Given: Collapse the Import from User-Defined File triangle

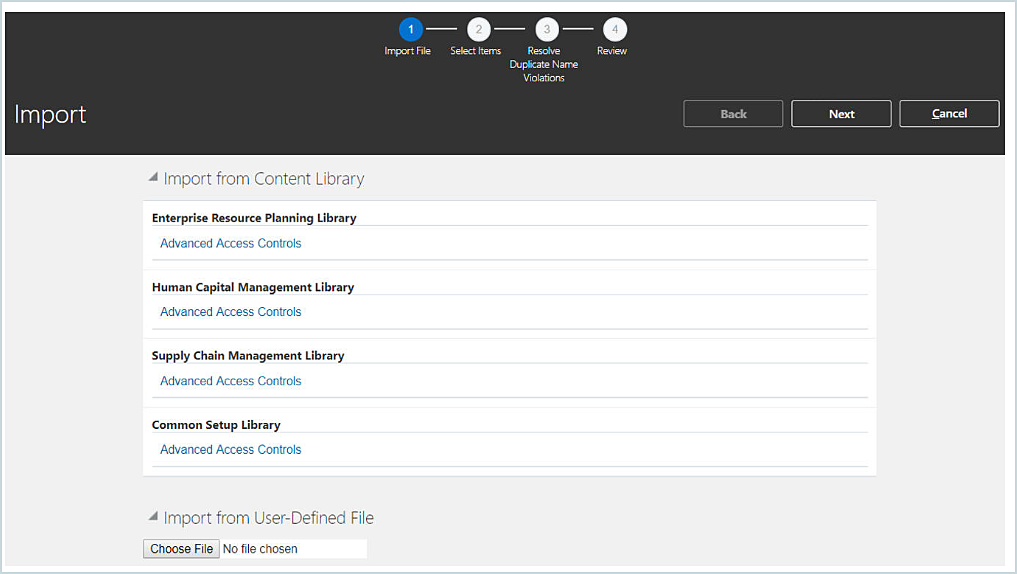Looking at the screenshot, I should [x=153, y=517].
